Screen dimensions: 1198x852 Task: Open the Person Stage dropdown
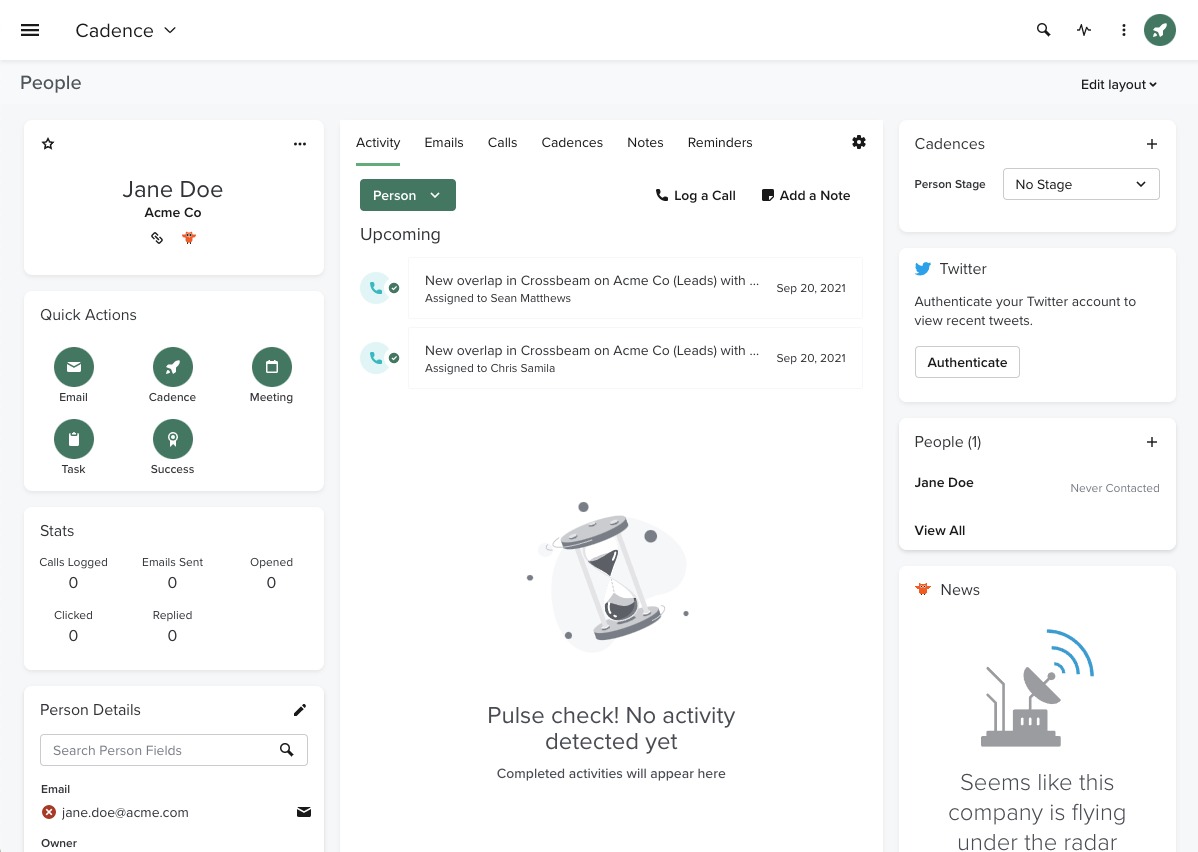click(x=1080, y=184)
